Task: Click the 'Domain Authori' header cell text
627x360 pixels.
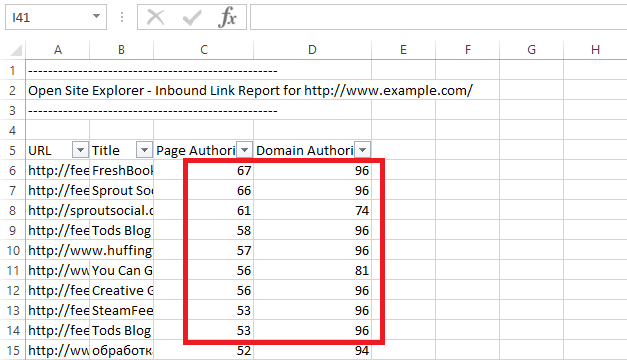Action: pos(305,150)
